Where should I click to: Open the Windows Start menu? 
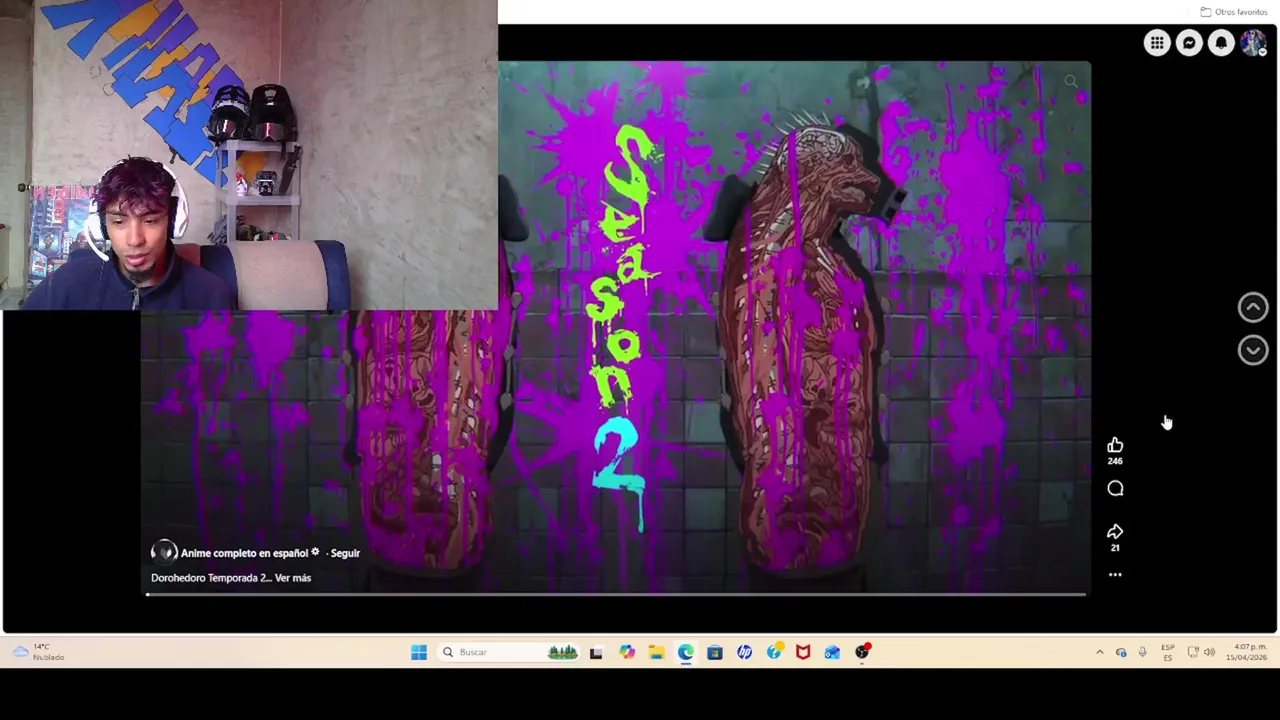pos(419,652)
